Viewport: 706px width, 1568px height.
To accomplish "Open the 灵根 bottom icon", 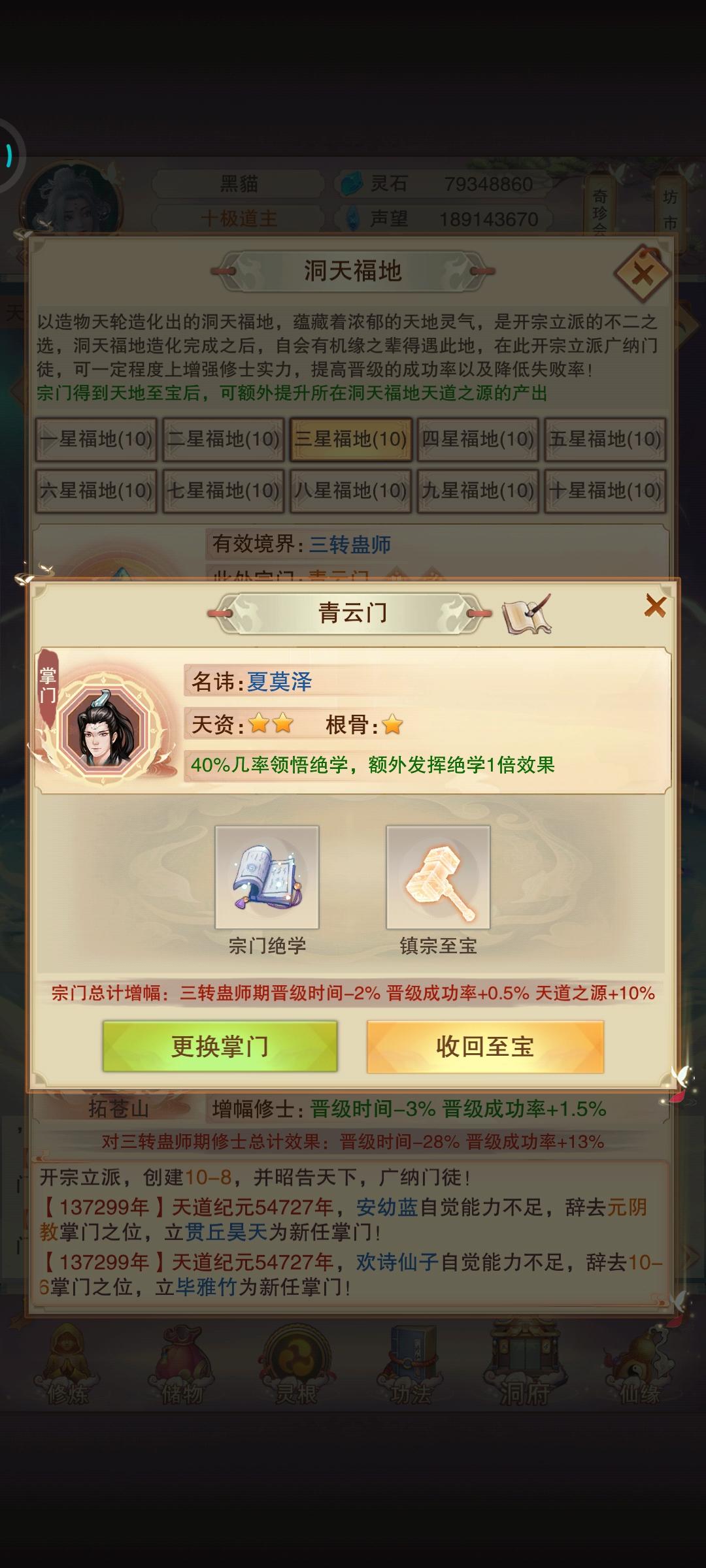I will pos(296,1367).
